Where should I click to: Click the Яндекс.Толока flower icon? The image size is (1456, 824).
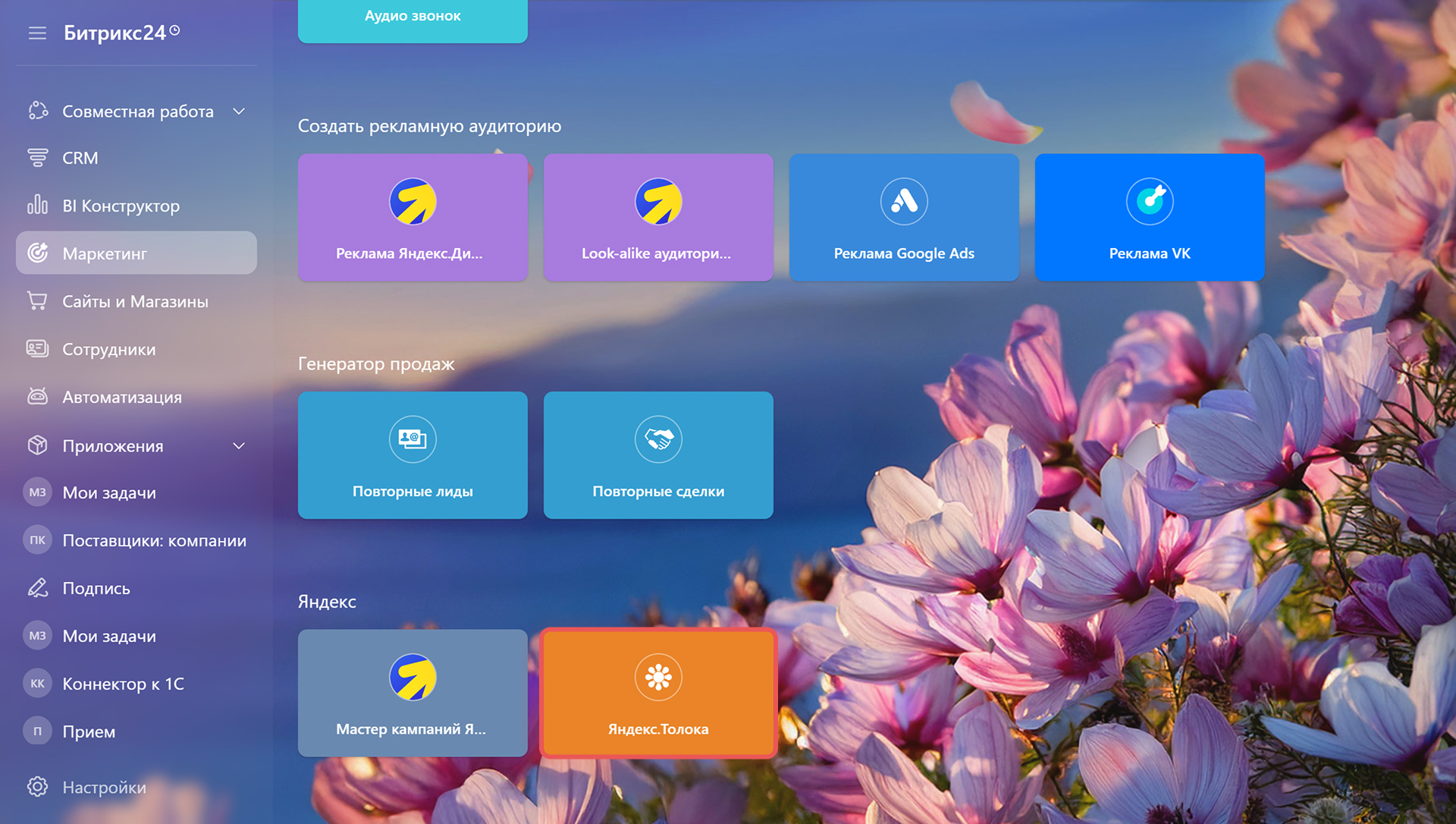658,677
